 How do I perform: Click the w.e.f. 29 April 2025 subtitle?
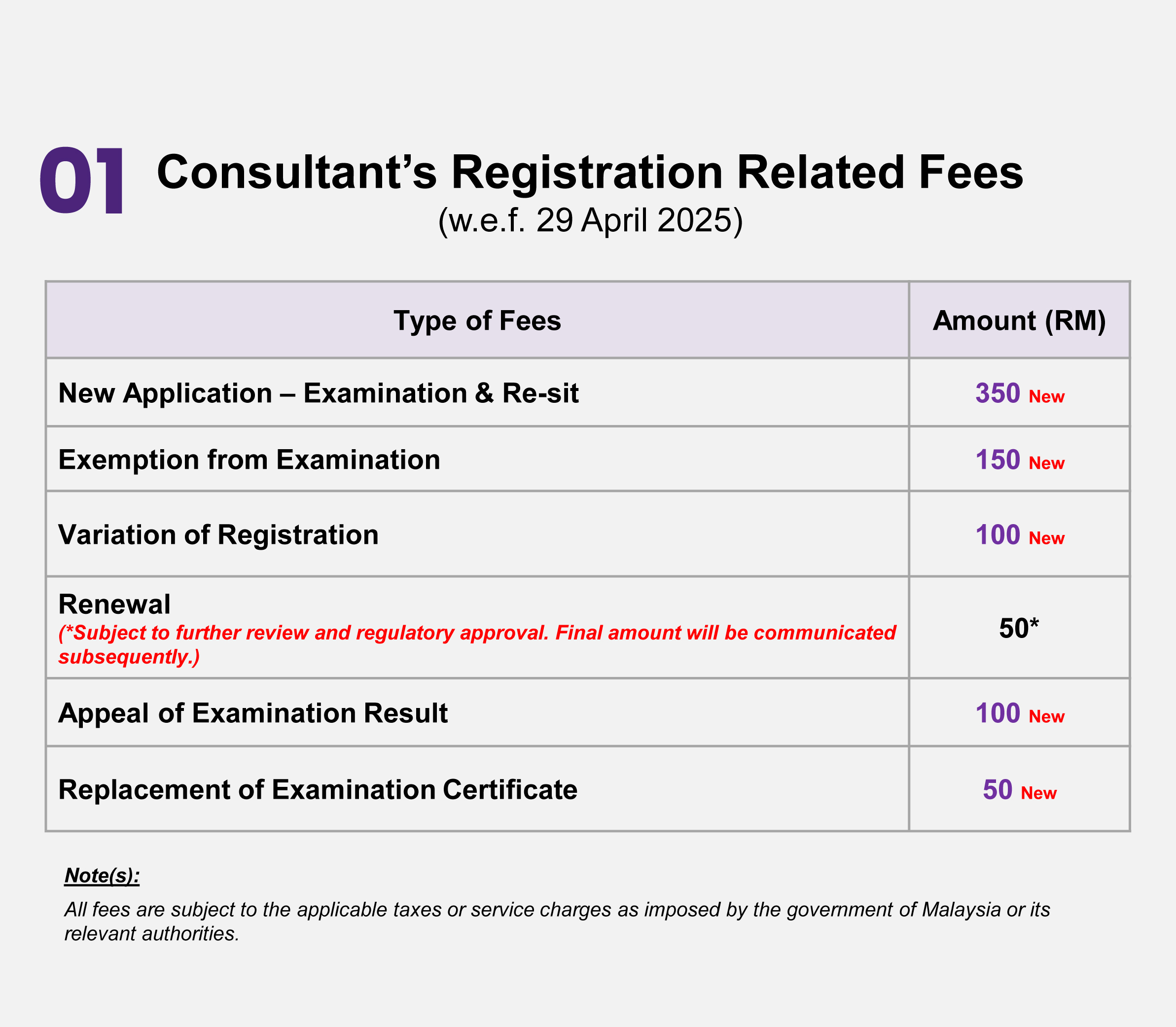pos(590,221)
